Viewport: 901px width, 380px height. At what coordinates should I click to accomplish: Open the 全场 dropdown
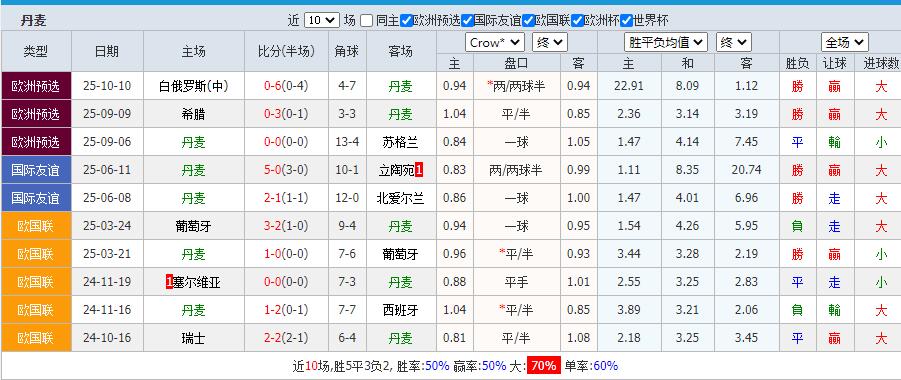(844, 42)
